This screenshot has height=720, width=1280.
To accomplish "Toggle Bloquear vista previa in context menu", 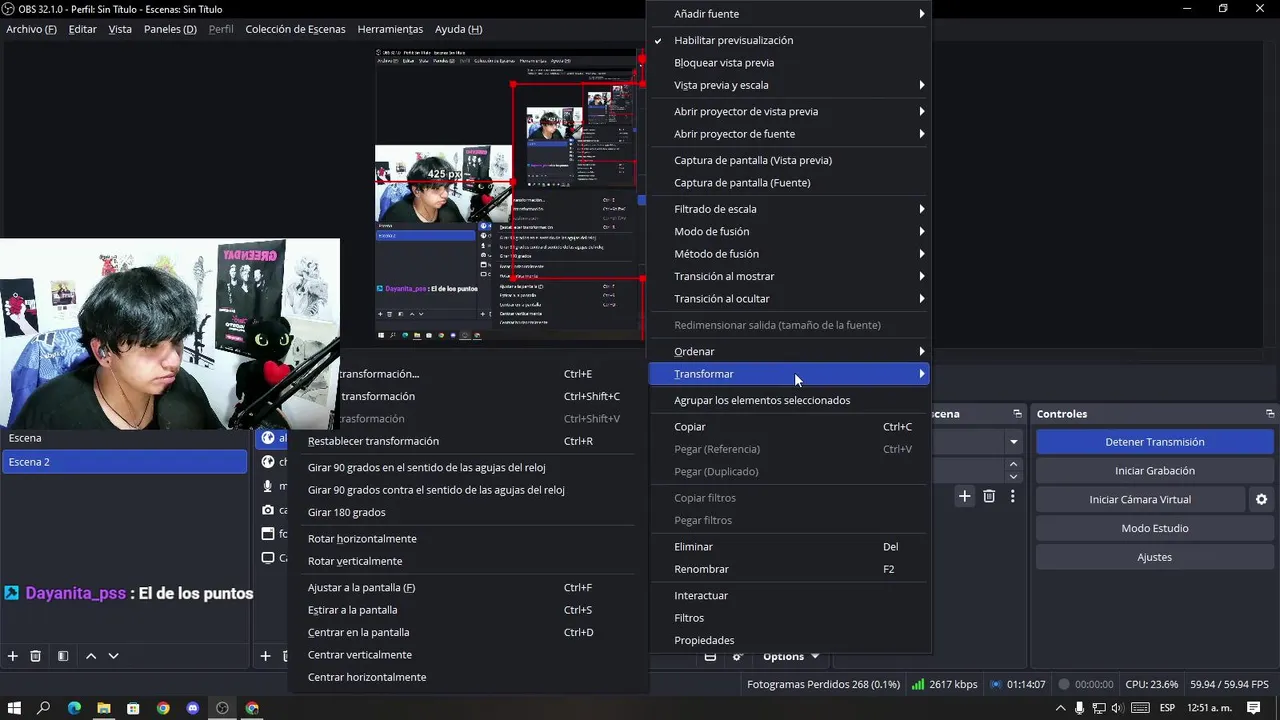I will point(790,63).
